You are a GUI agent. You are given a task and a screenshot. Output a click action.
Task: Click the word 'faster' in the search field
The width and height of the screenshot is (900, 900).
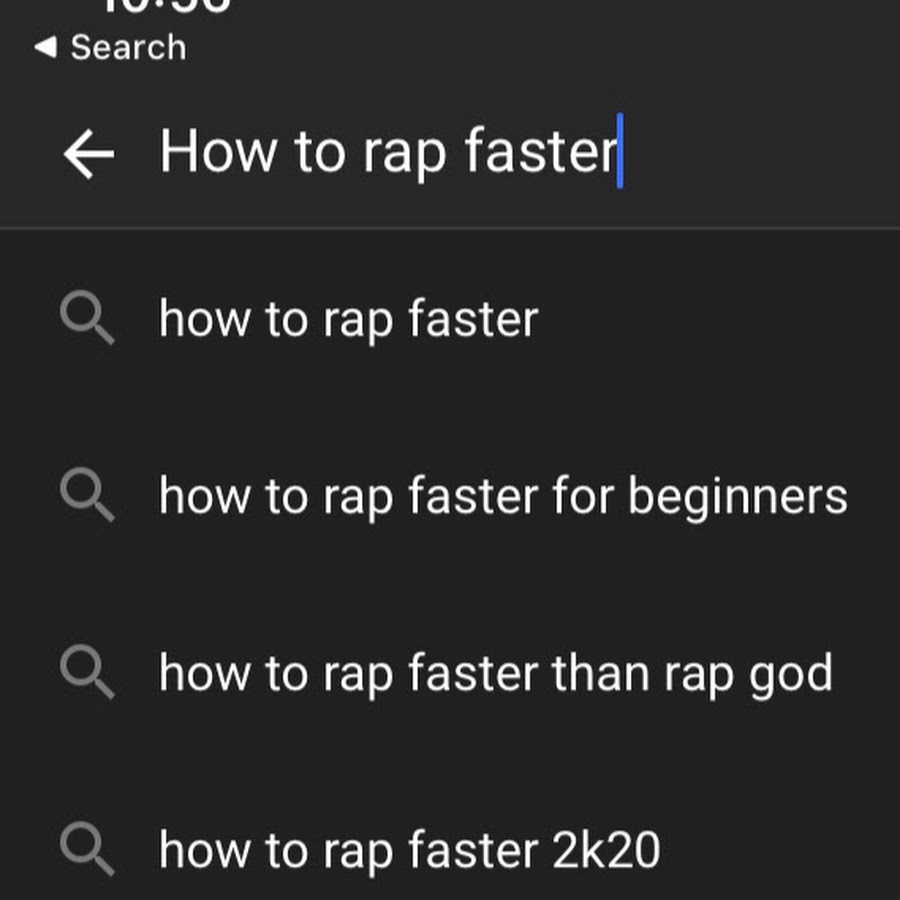(540, 152)
